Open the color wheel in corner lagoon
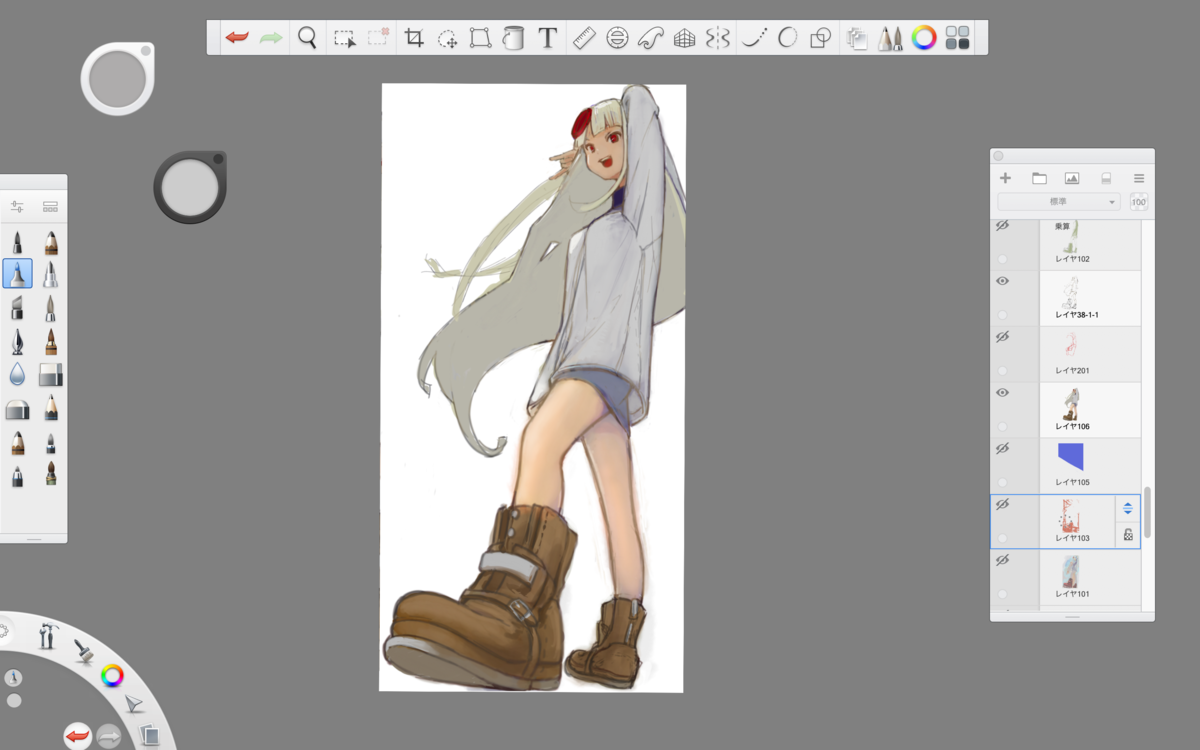Image resolution: width=1200 pixels, height=750 pixels. [112, 676]
